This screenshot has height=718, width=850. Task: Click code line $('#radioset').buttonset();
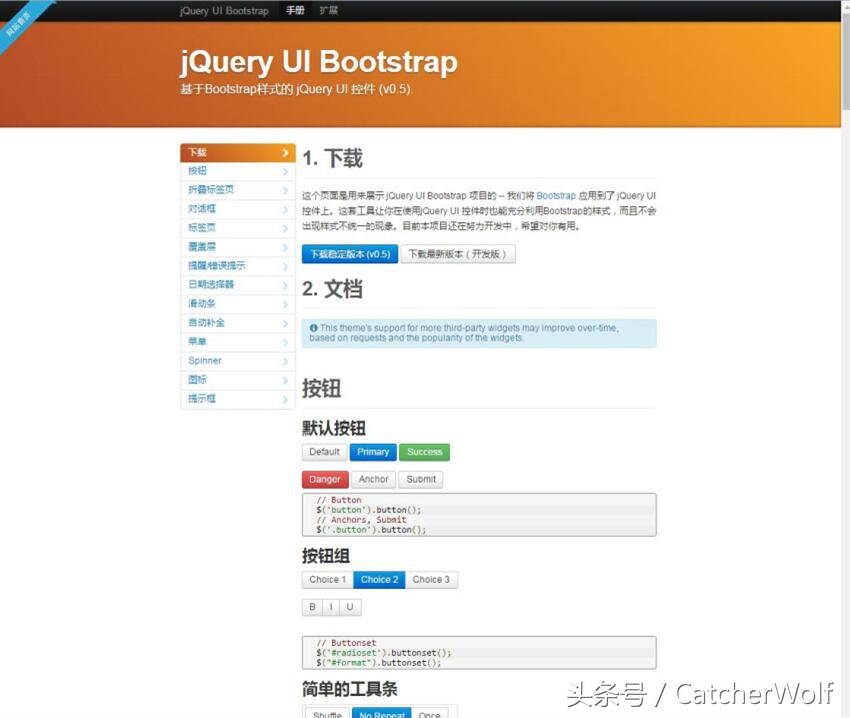pos(383,653)
